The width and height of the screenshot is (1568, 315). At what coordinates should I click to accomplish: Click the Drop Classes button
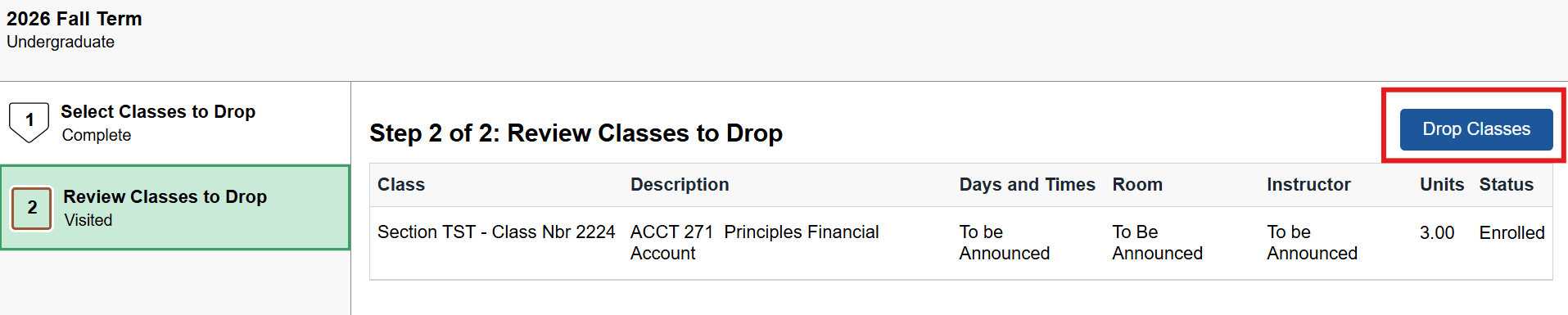point(1476,129)
